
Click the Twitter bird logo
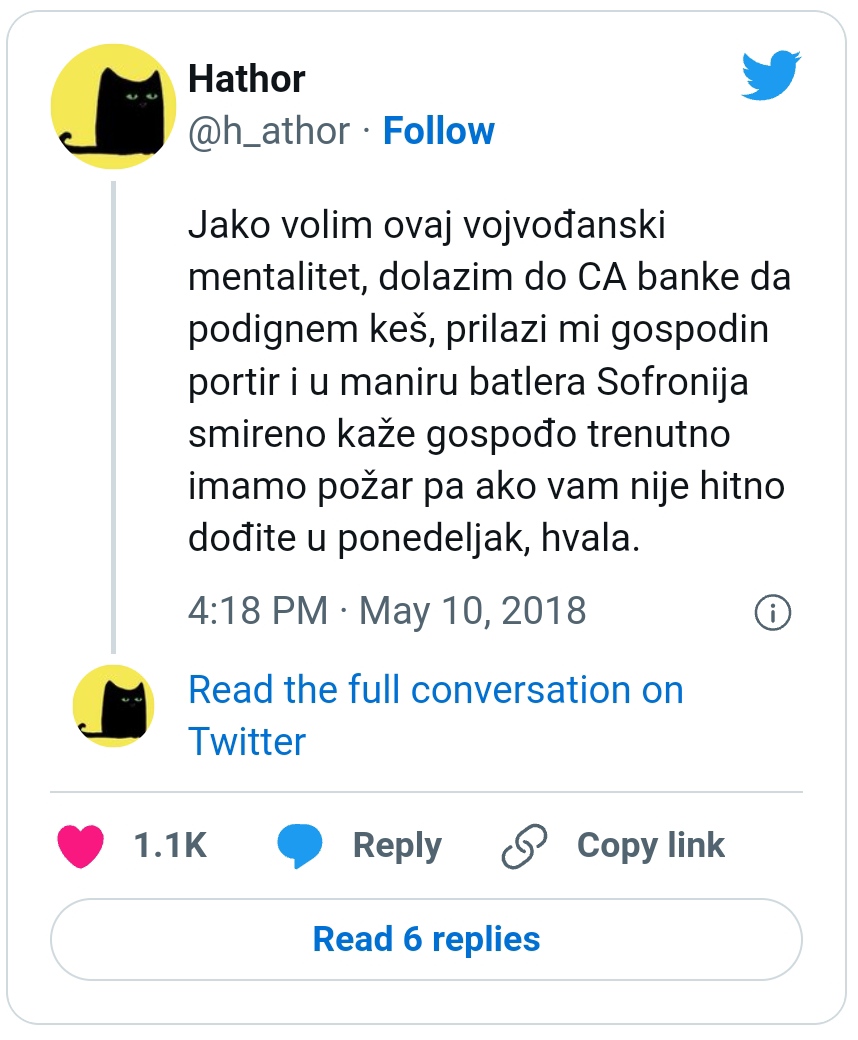pos(771,77)
